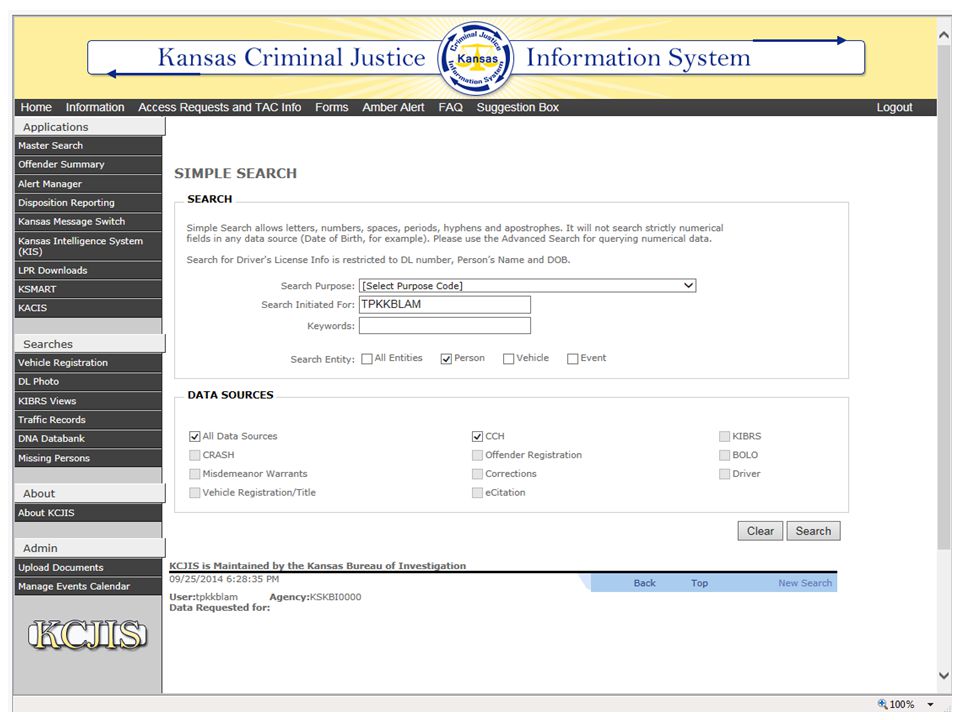
Task: Open KACIS in sidebar
Action: point(88,308)
